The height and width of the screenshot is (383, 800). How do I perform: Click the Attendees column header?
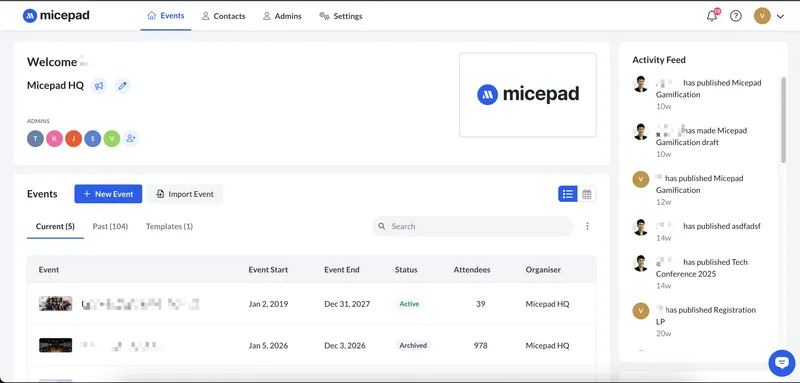[x=472, y=270]
